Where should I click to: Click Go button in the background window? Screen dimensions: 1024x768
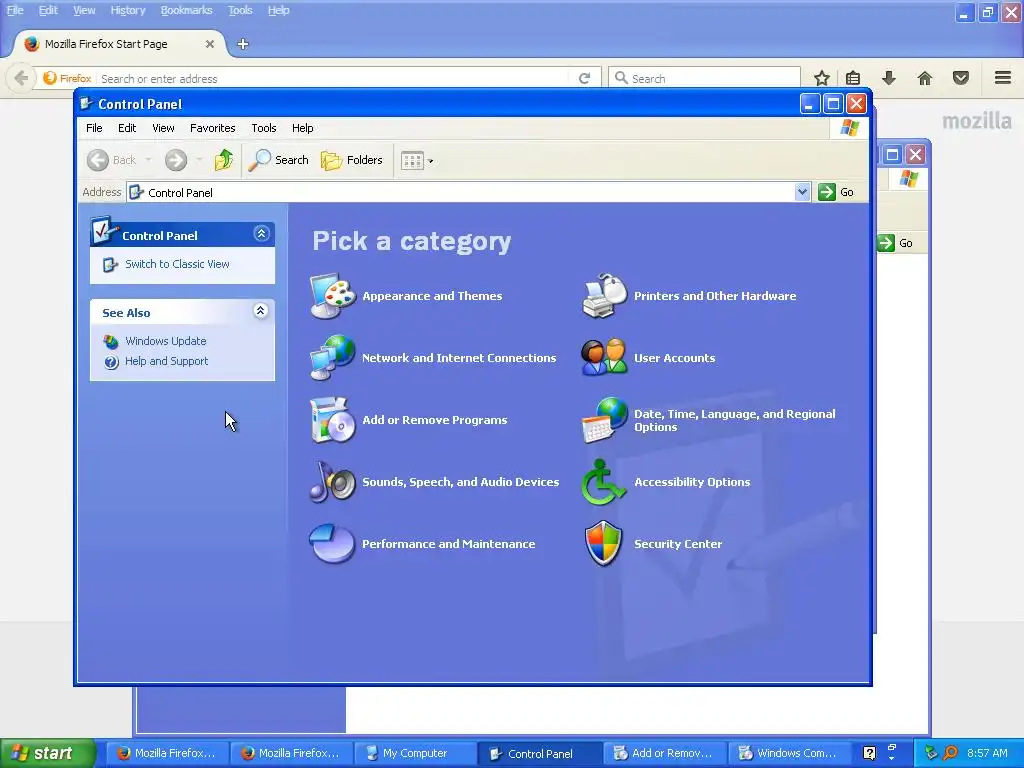[895, 243]
